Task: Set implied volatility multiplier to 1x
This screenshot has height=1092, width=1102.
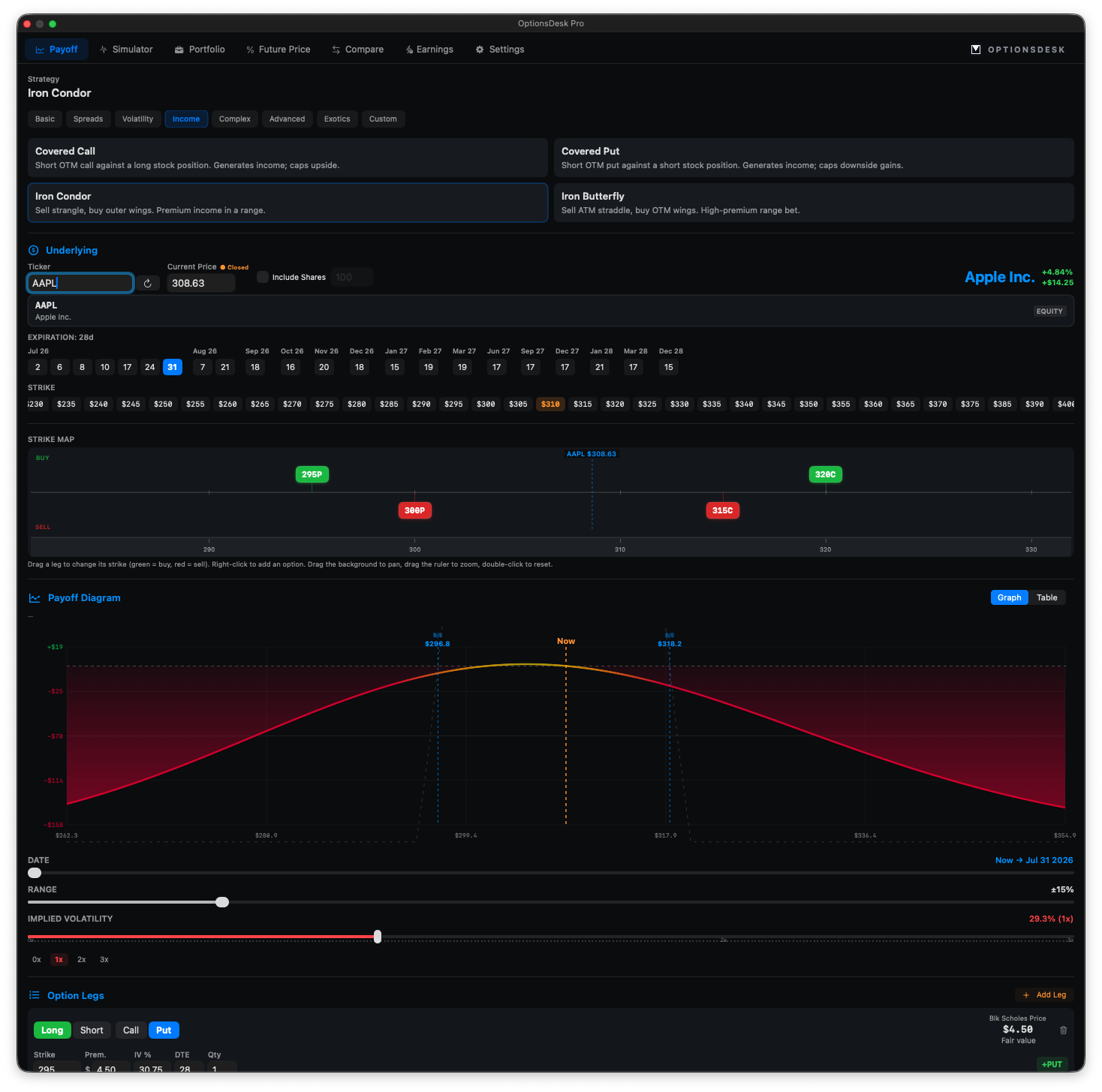Action: [59, 959]
